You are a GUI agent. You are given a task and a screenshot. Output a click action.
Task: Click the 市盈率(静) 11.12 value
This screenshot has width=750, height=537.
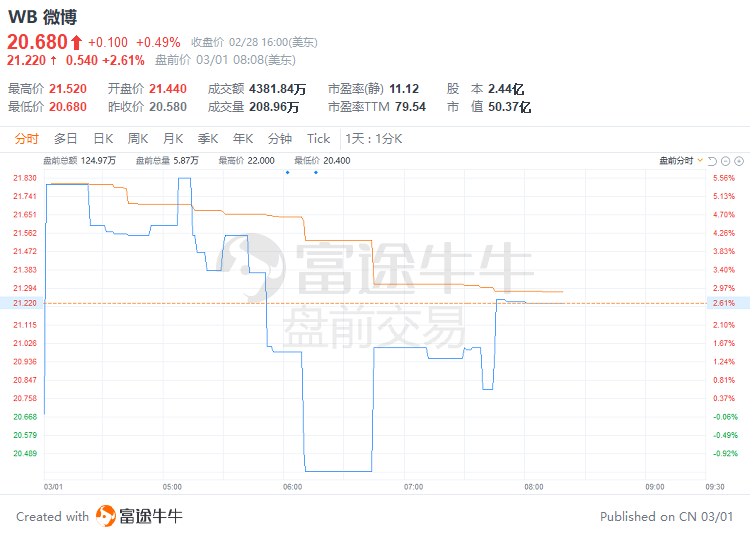(404, 89)
